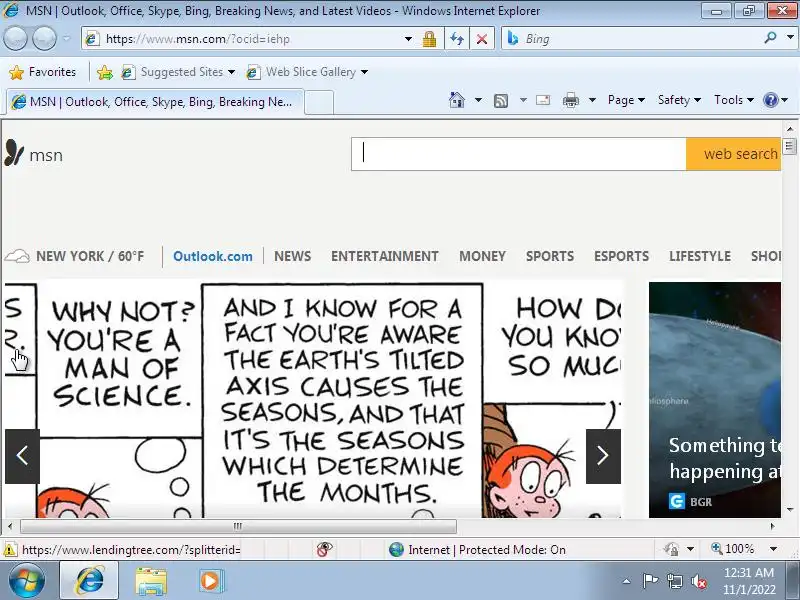Click the red Stop loading icon
This screenshot has height=600, width=800.
[482, 39]
